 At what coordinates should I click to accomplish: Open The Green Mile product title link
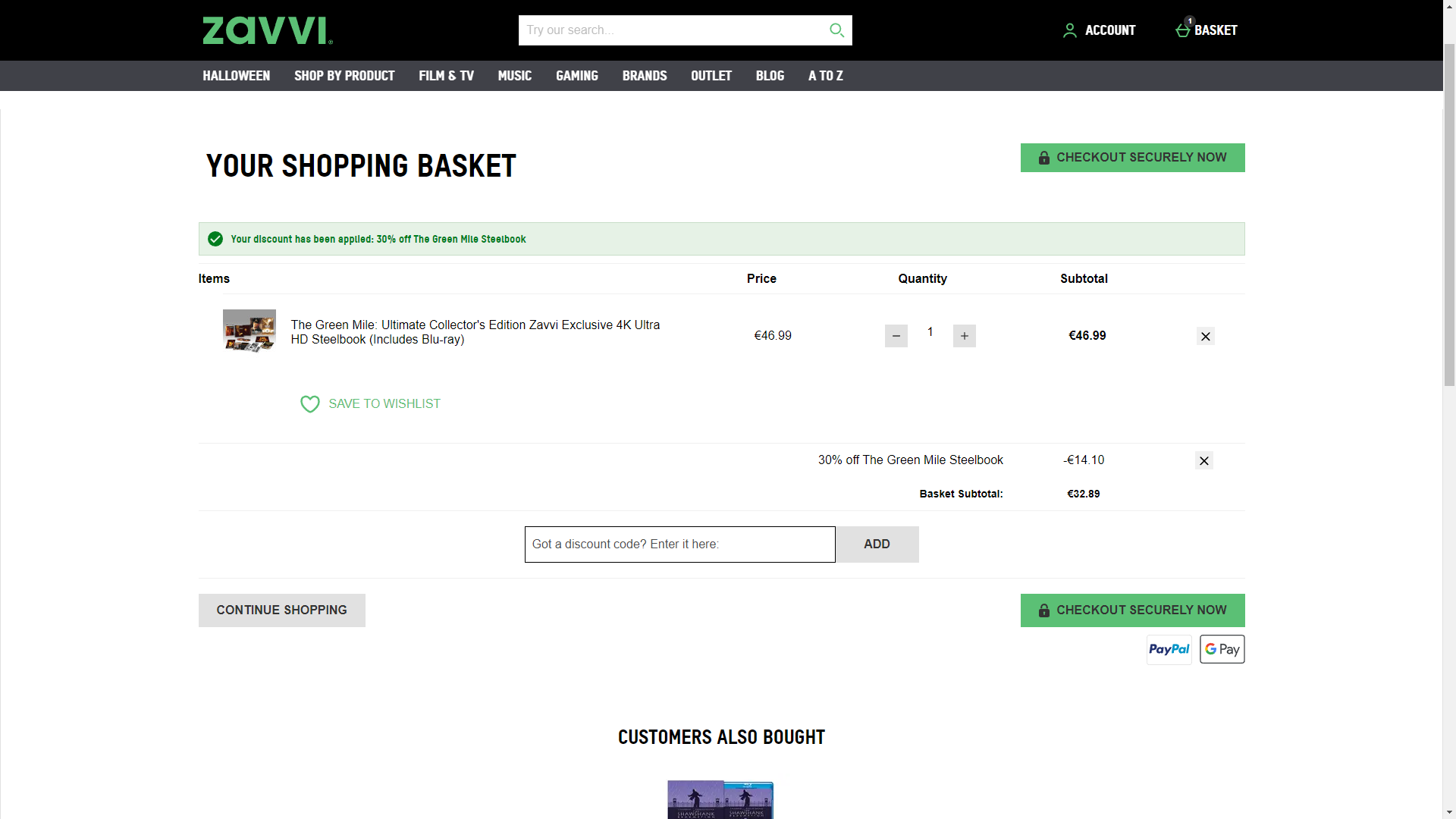click(475, 332)
